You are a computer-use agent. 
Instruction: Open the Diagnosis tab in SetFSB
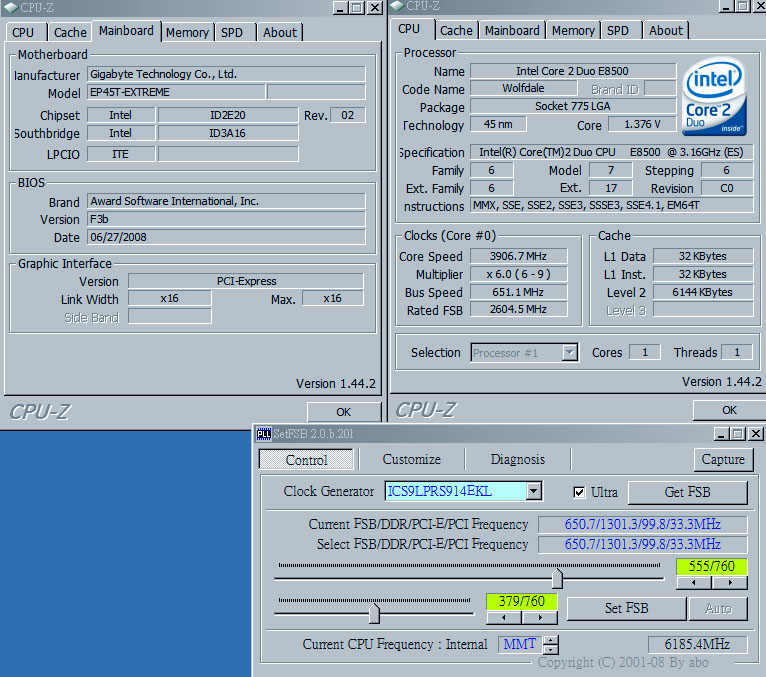coord(518,459)
